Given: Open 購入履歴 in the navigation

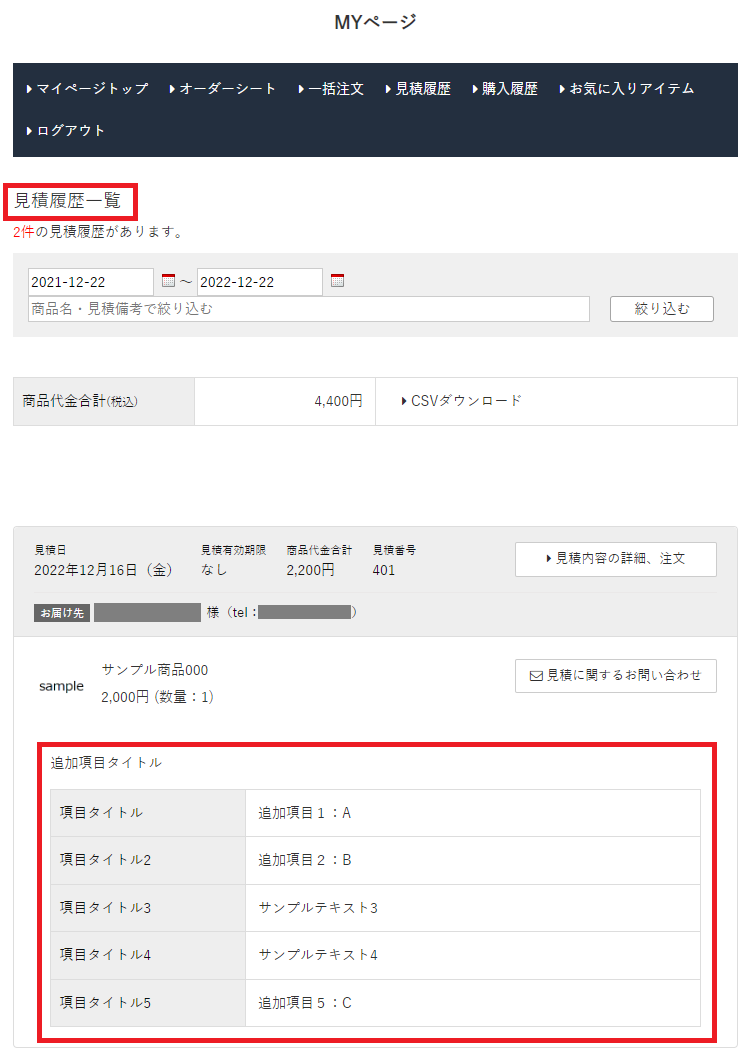Looking at the screenshot, I should (505, 89).
